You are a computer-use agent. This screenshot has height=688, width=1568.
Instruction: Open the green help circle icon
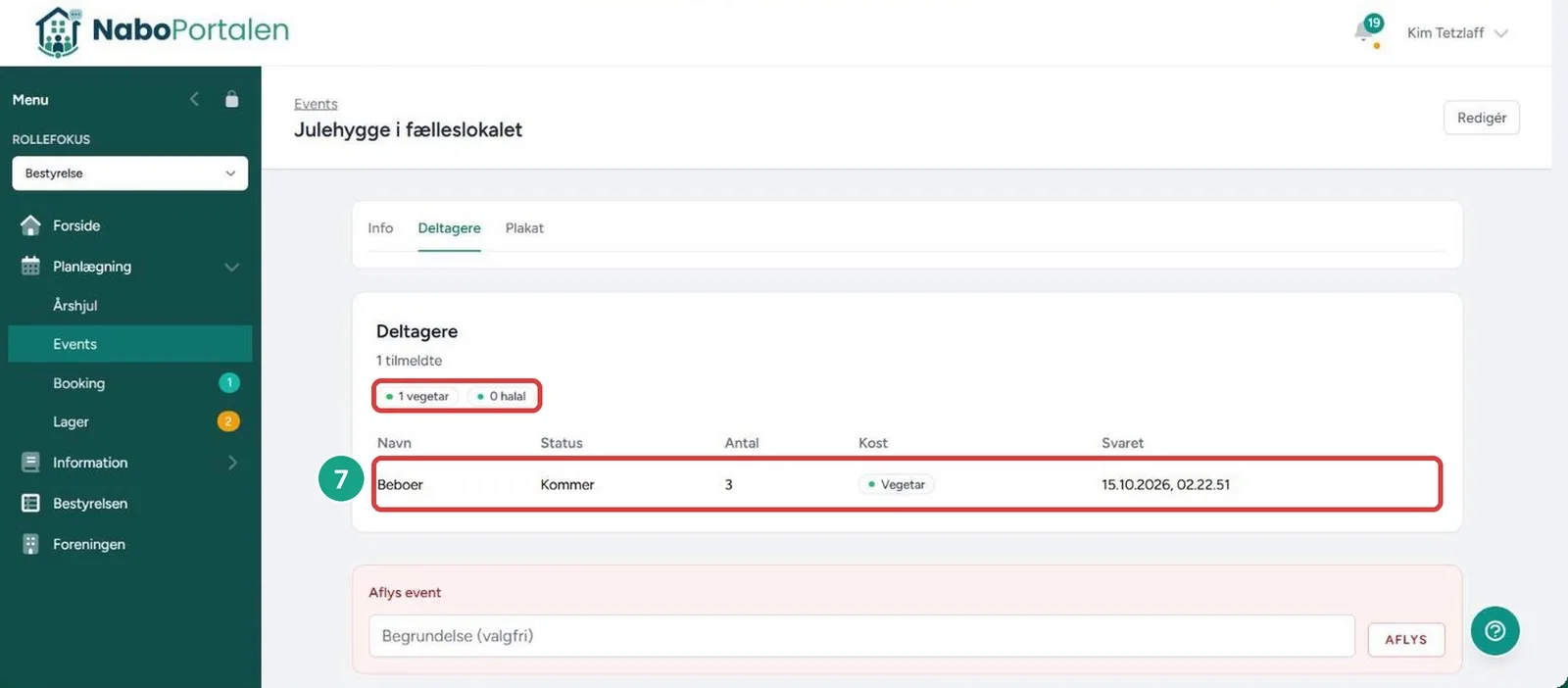[1494, 631]
